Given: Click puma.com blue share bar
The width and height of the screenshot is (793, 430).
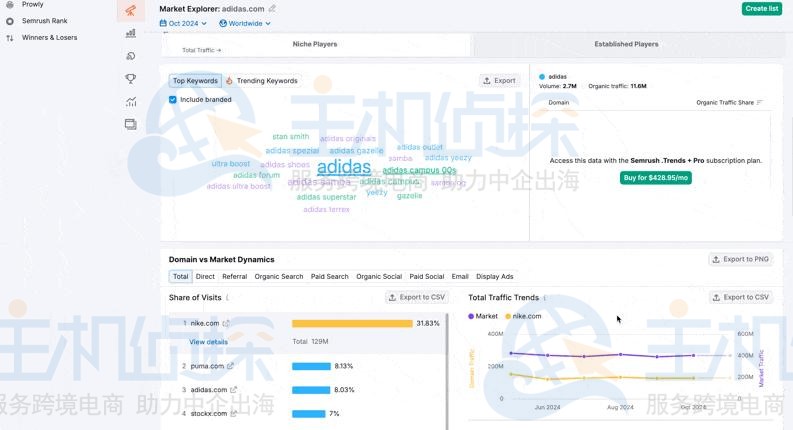Looking at the screenshot, I should pyautogui.click(x=311, y=366).
